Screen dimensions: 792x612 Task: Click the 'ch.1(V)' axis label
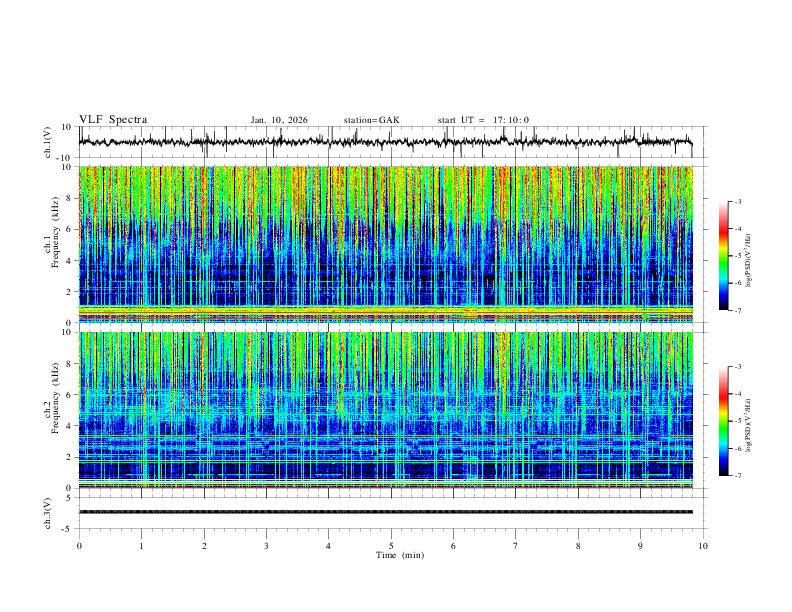coord(48,142)
